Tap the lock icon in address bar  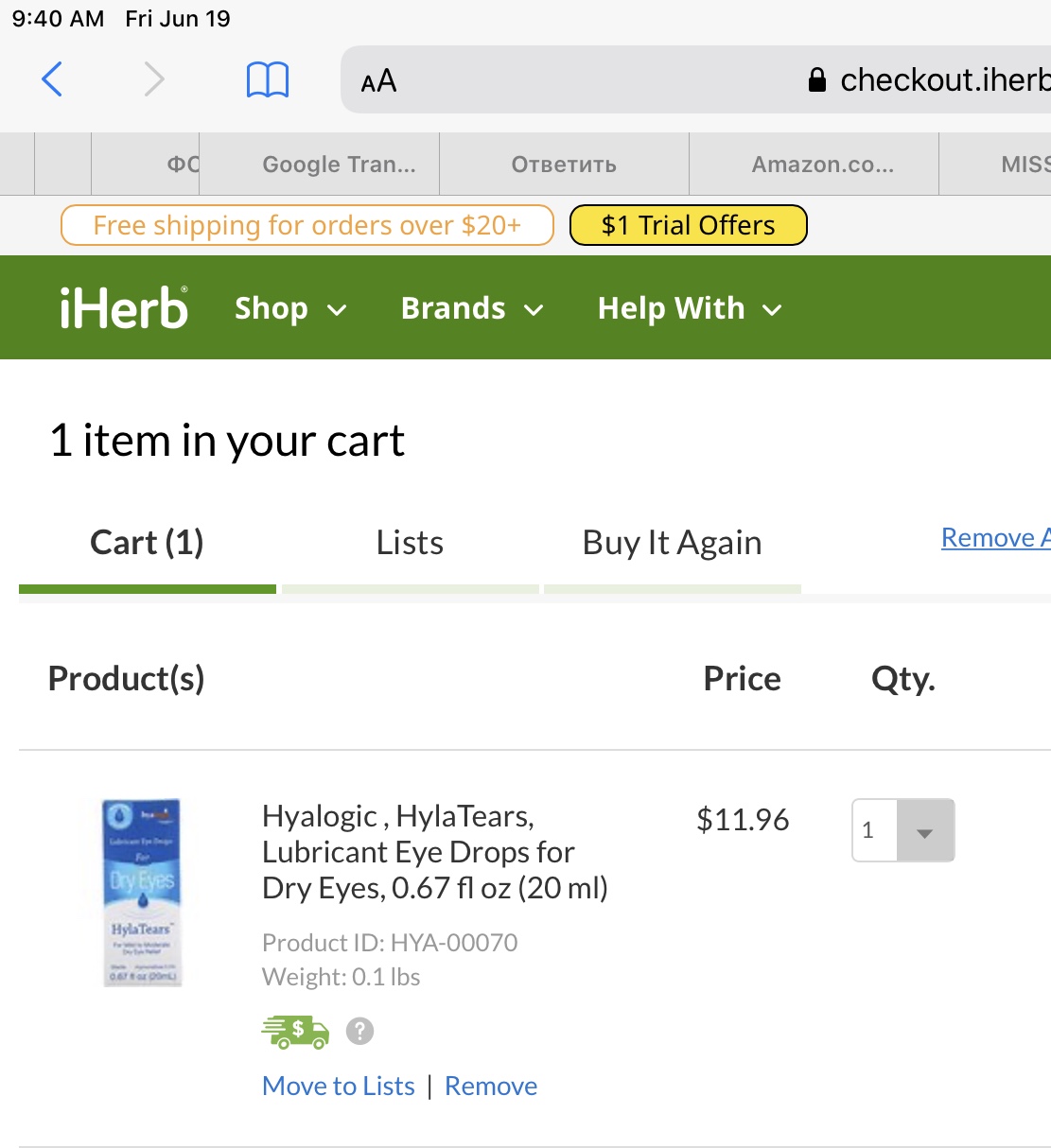[817, 80]
